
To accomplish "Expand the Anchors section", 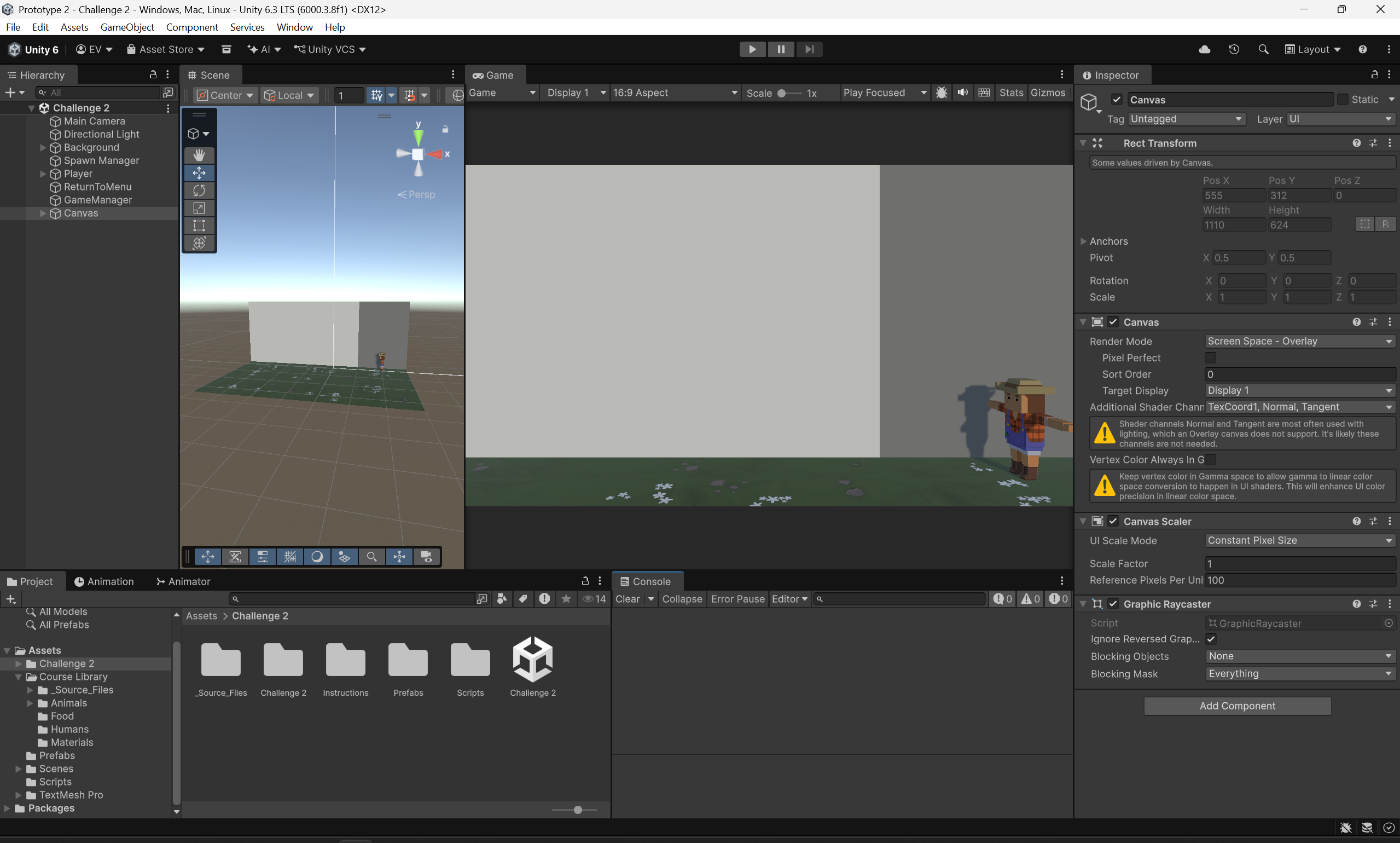I will tap(1083, 241).
